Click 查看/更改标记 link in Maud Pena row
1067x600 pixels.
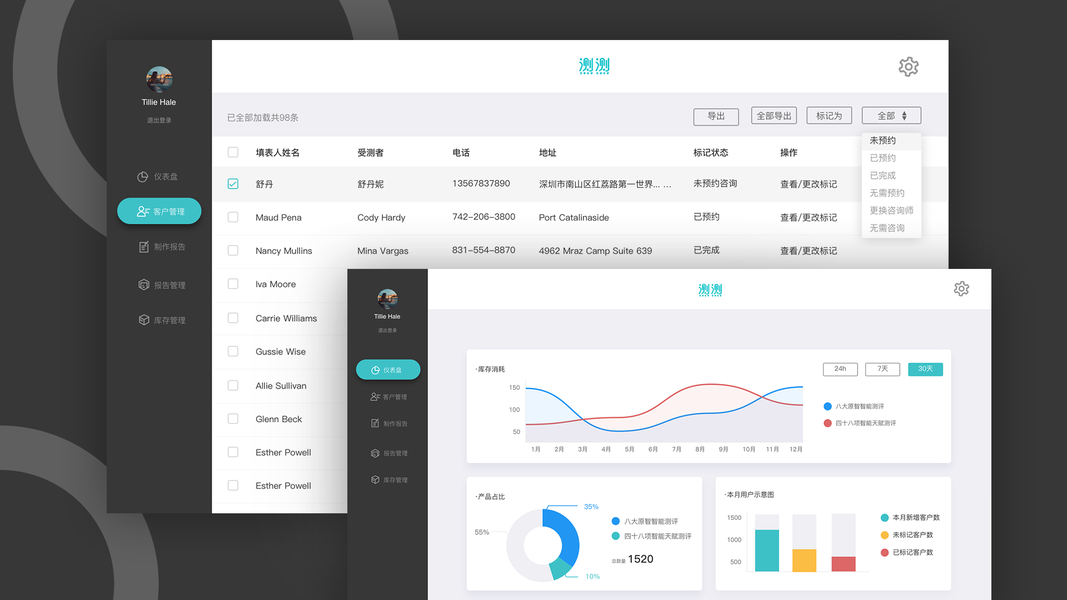[808, 218]
